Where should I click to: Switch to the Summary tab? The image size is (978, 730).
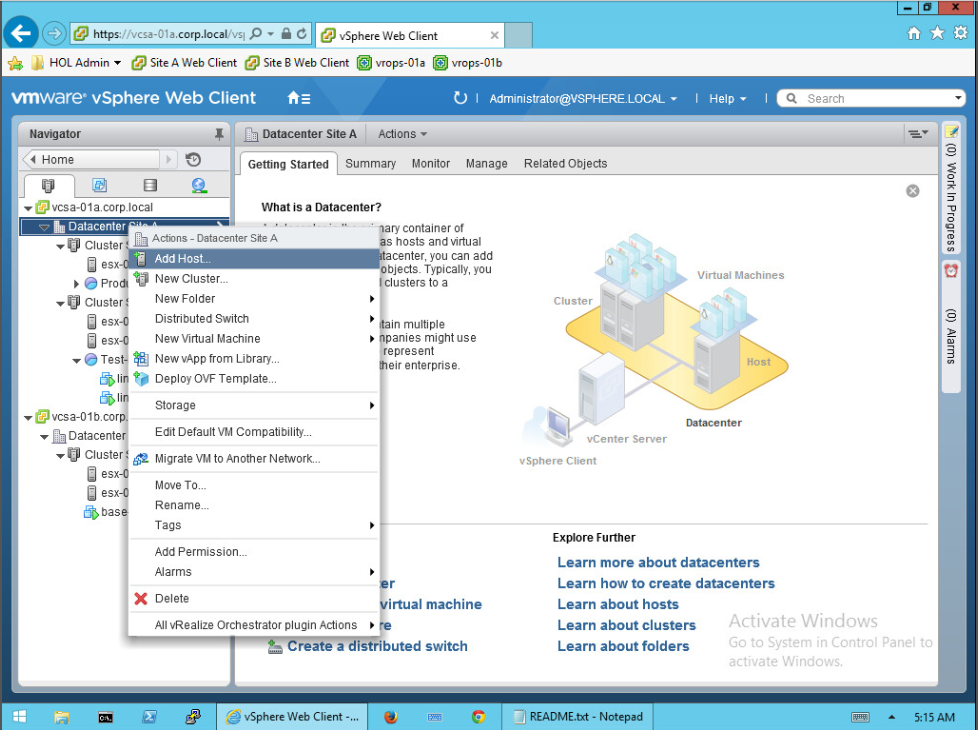coord(370,163)
